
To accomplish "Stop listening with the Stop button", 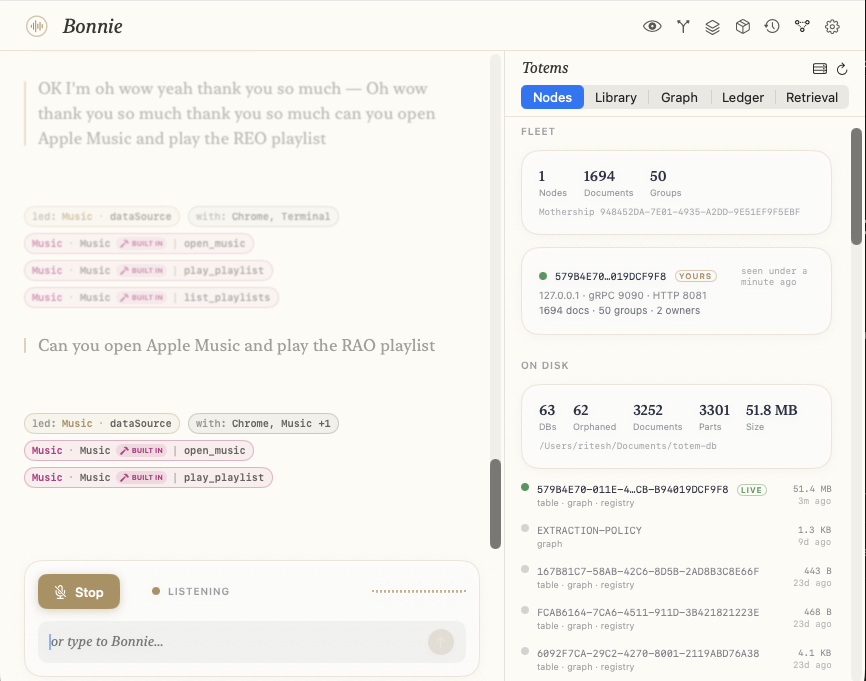I will [x=79, y=592].
